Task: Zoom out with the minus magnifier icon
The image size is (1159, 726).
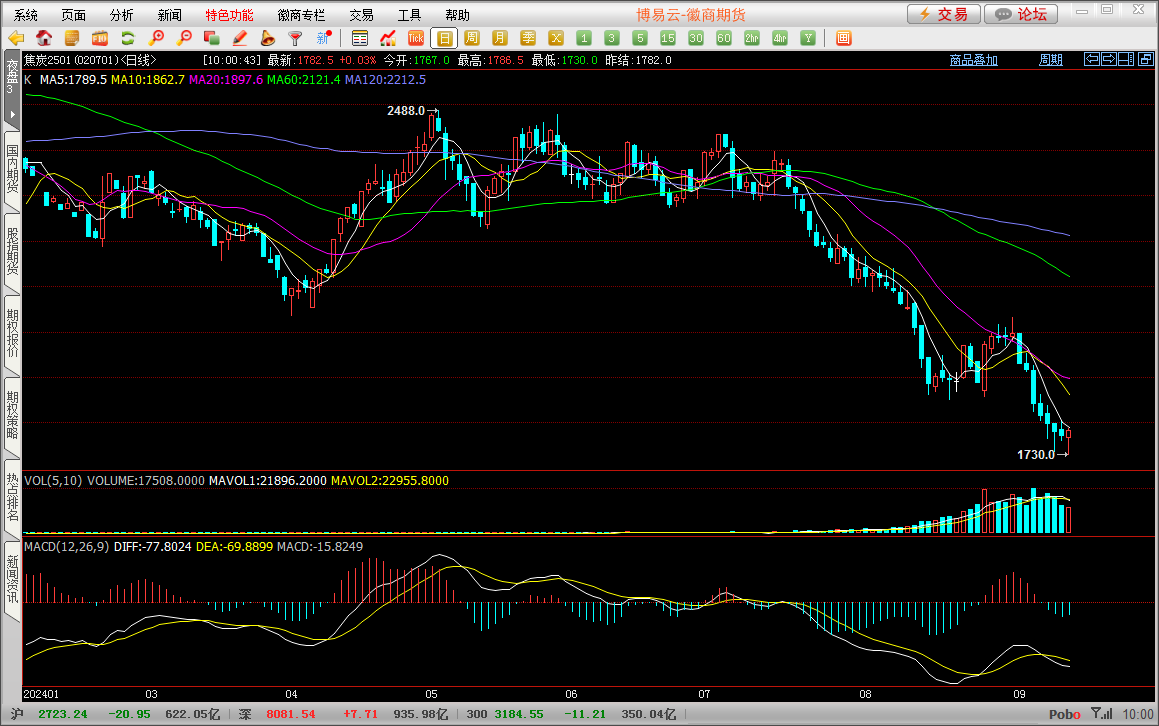Action: 184,38
